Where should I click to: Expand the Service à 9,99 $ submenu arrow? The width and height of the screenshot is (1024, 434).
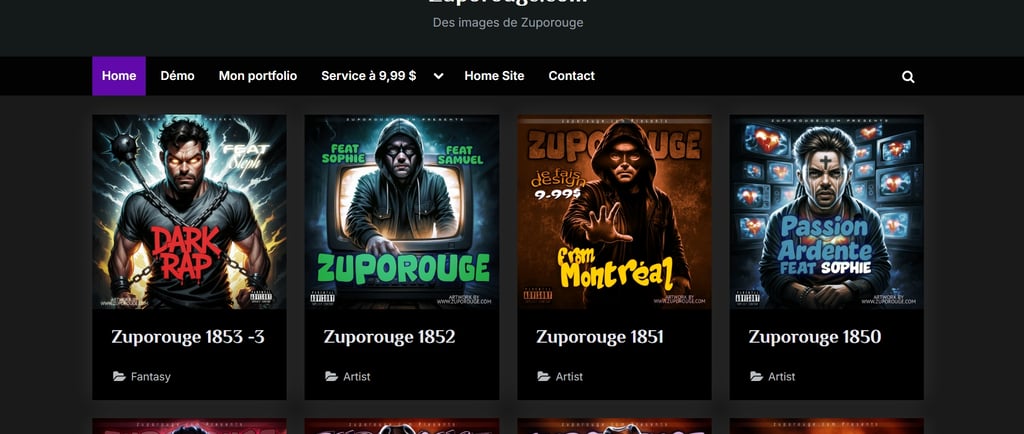438,76
